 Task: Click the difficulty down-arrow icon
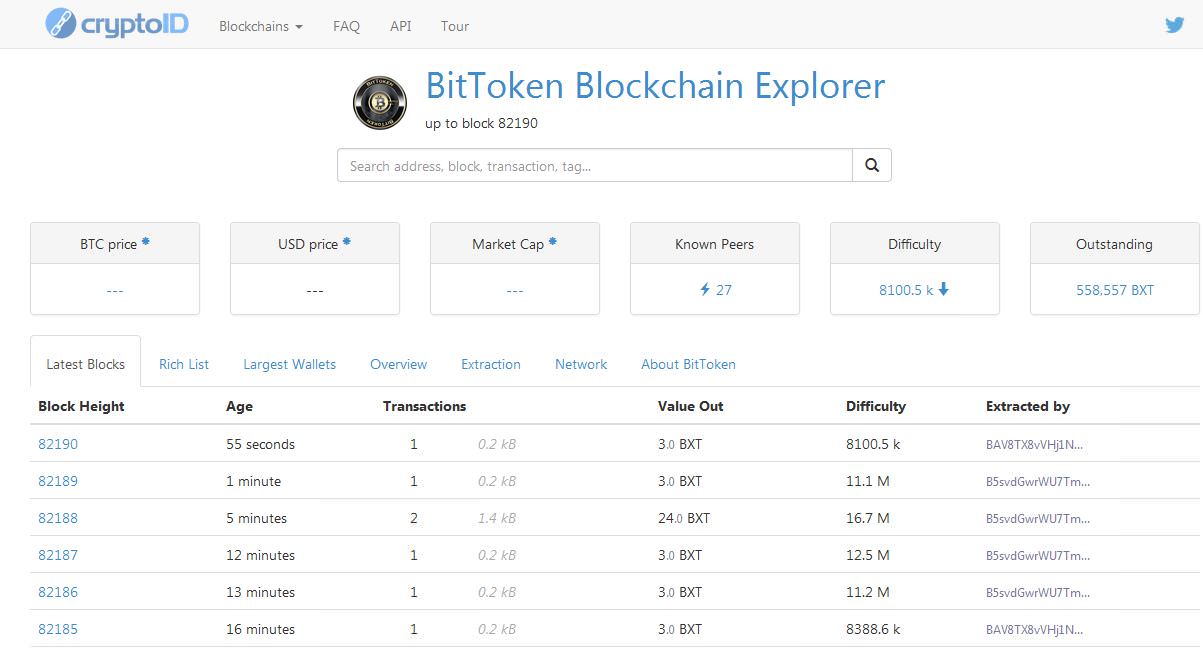[x=943, y=290]
